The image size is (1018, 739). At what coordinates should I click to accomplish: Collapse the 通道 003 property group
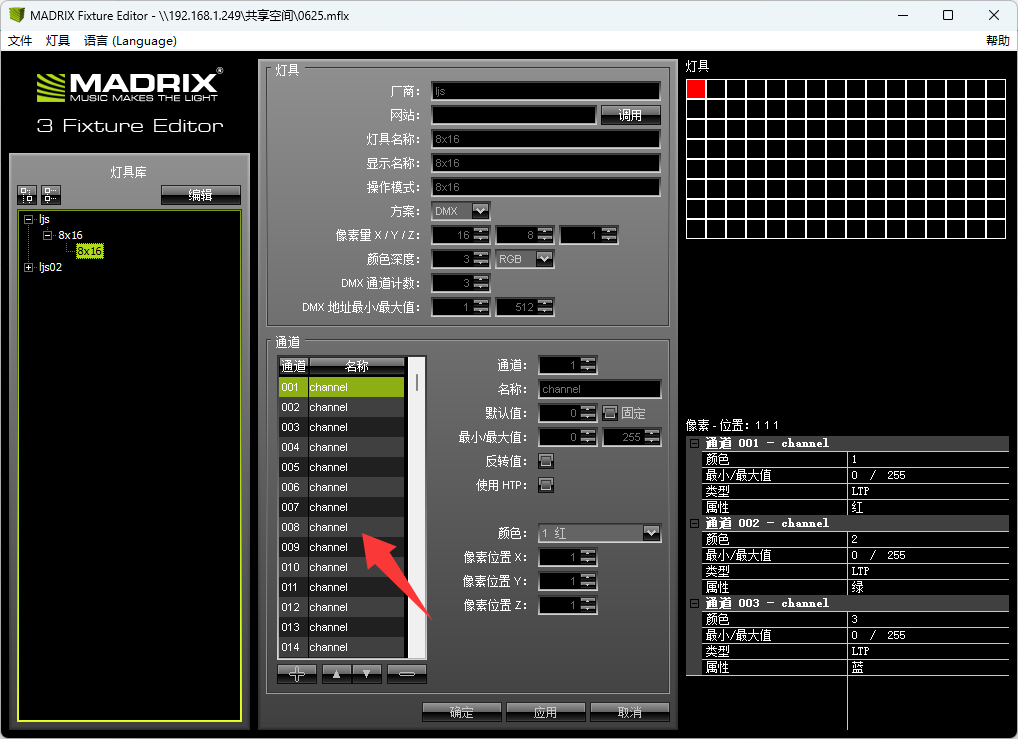click(x=694, y=603)
